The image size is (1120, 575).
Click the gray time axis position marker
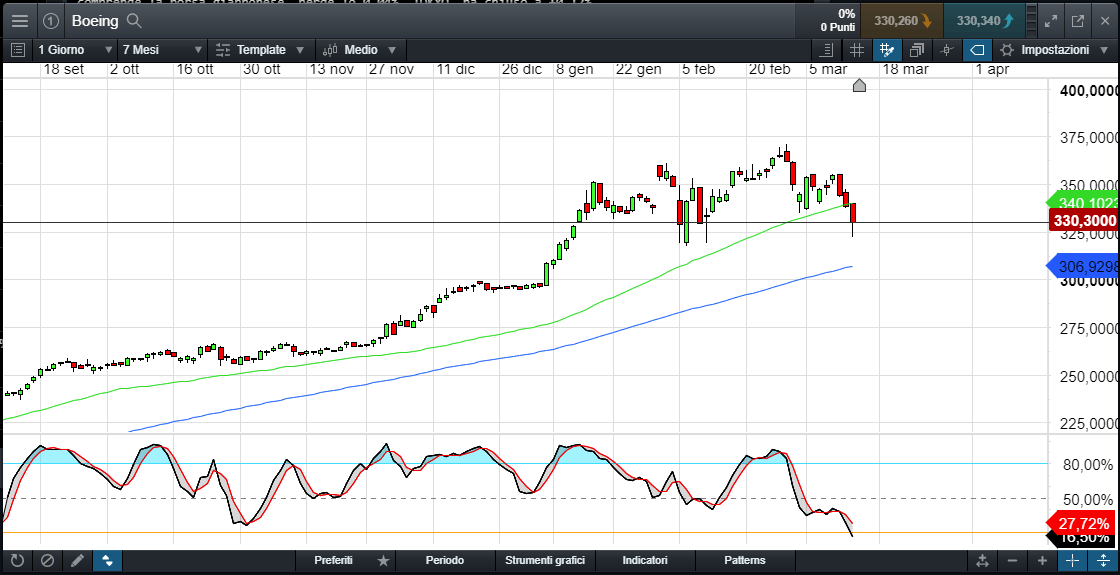859,86
